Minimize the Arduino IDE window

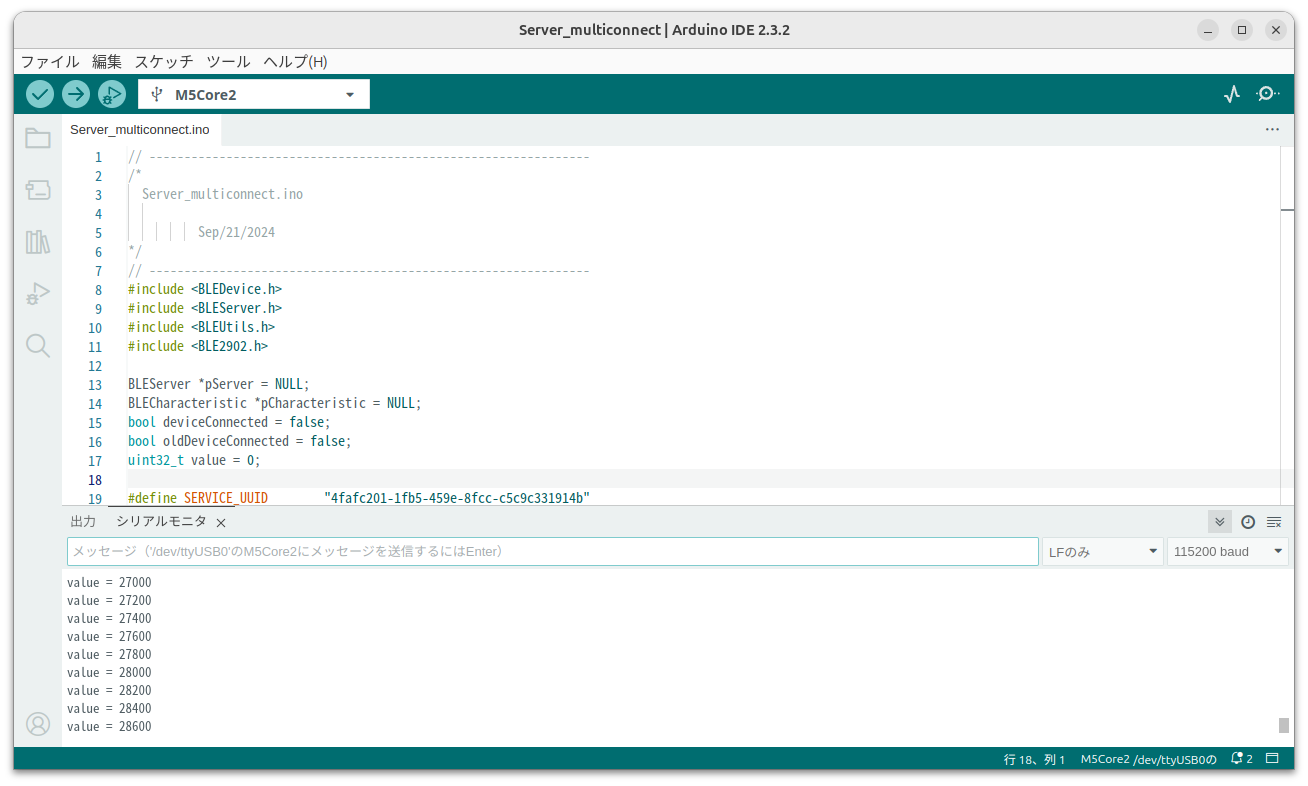[x=1208, y=30]
